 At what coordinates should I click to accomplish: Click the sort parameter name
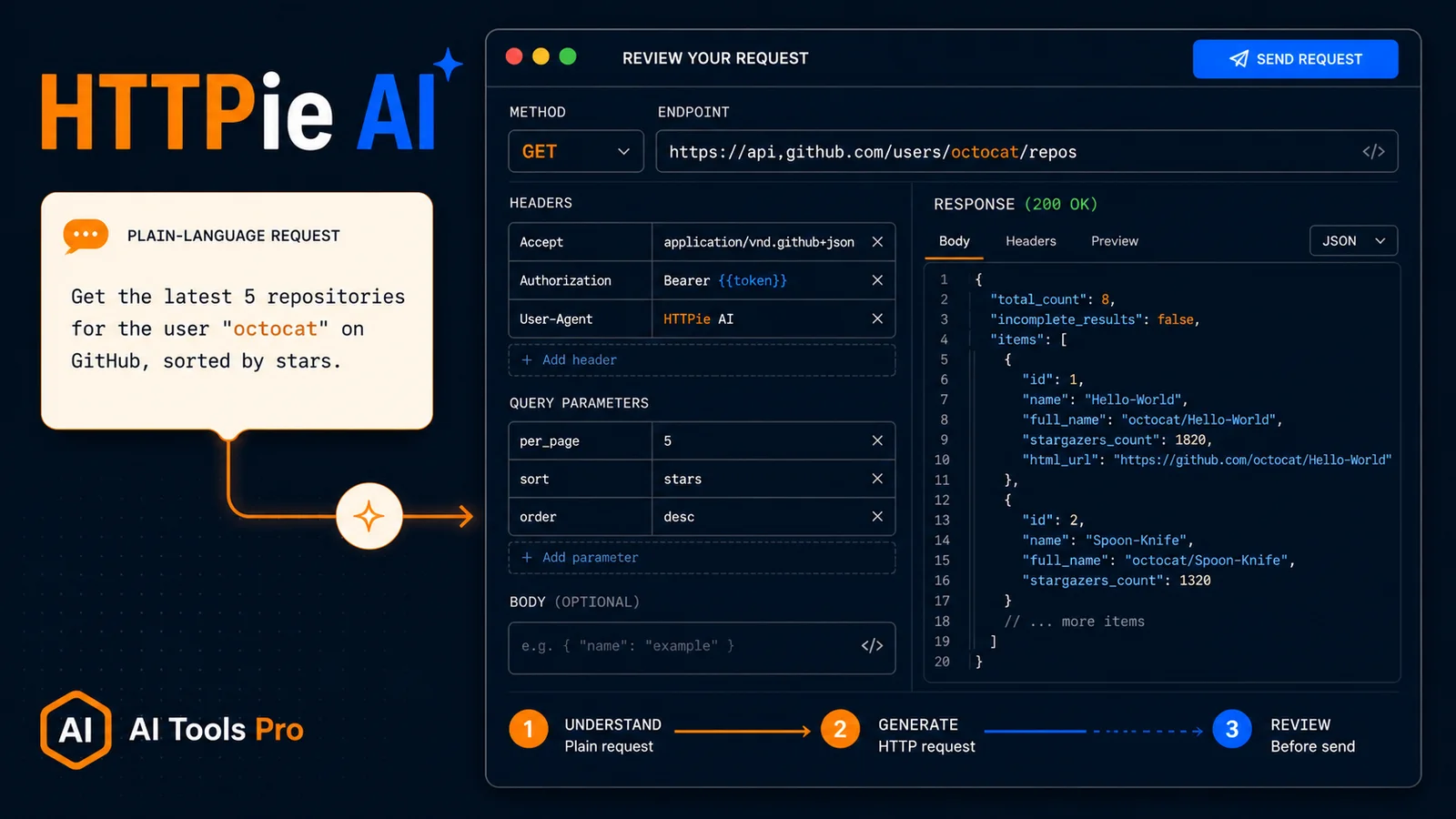coord(534,479)
